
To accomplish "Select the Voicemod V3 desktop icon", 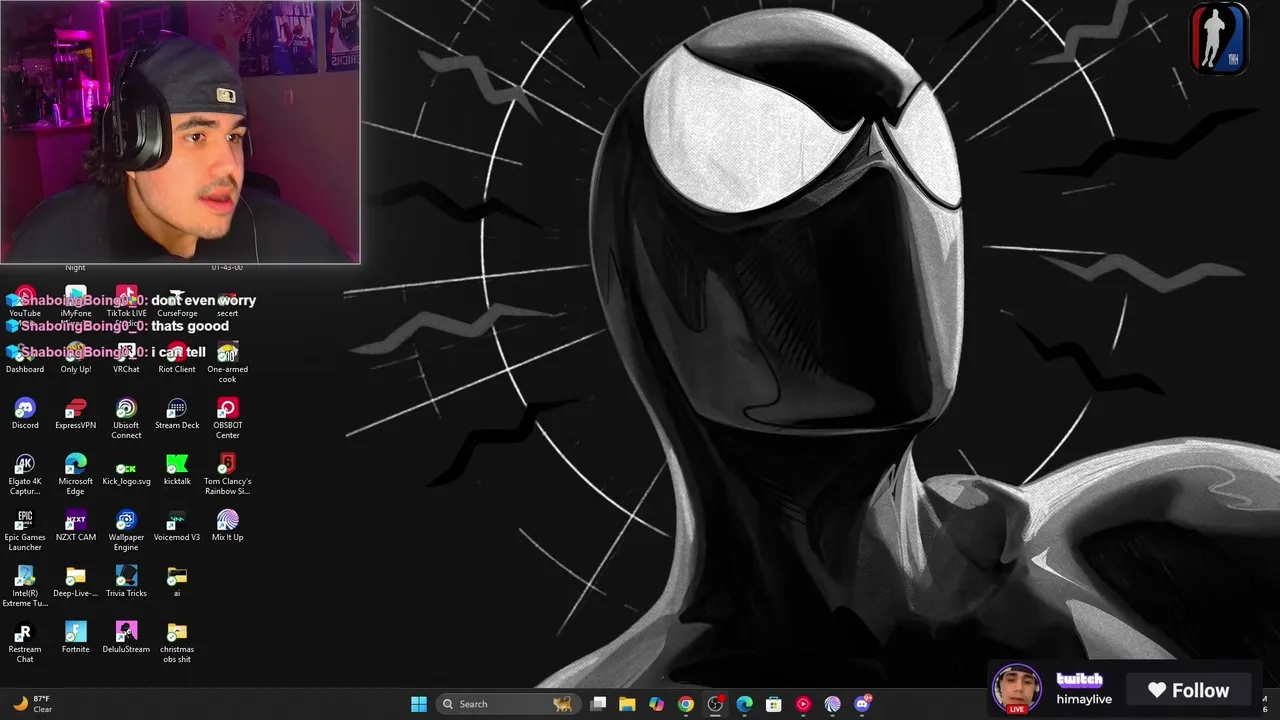I will pos(177,526).
